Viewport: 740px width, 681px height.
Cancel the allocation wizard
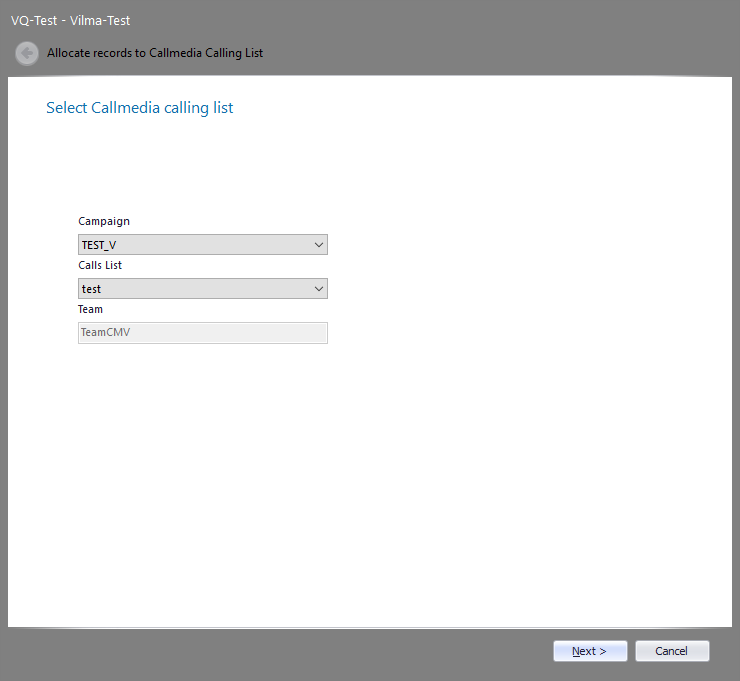click(672, 651)
